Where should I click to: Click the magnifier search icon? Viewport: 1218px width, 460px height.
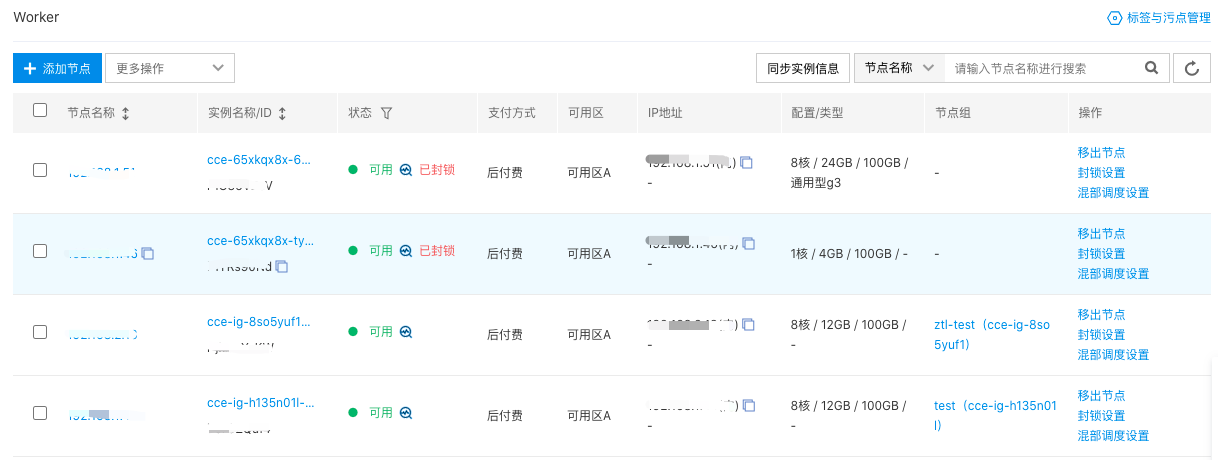tap(1151, 68)
